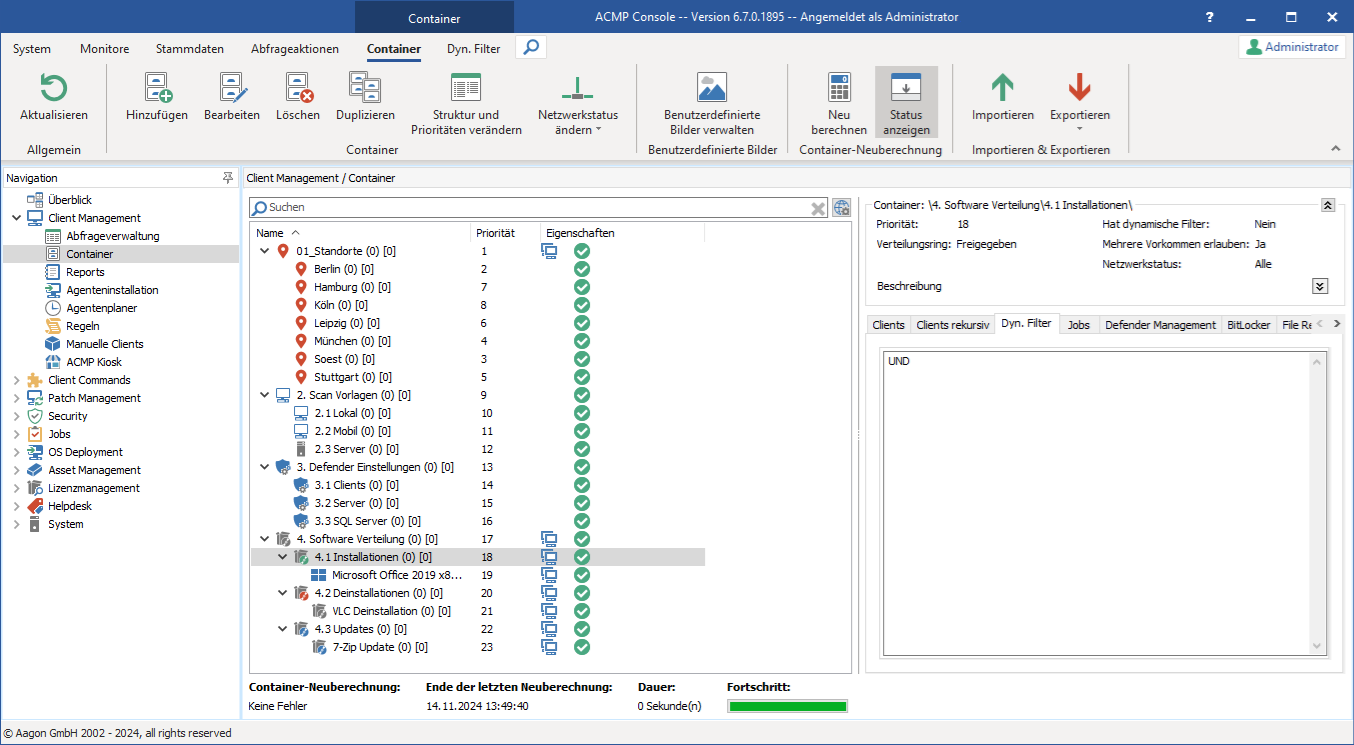Expand the Patch Management navigation node
This screenshot has width=1354, height=745.
(x=16, y=398)
